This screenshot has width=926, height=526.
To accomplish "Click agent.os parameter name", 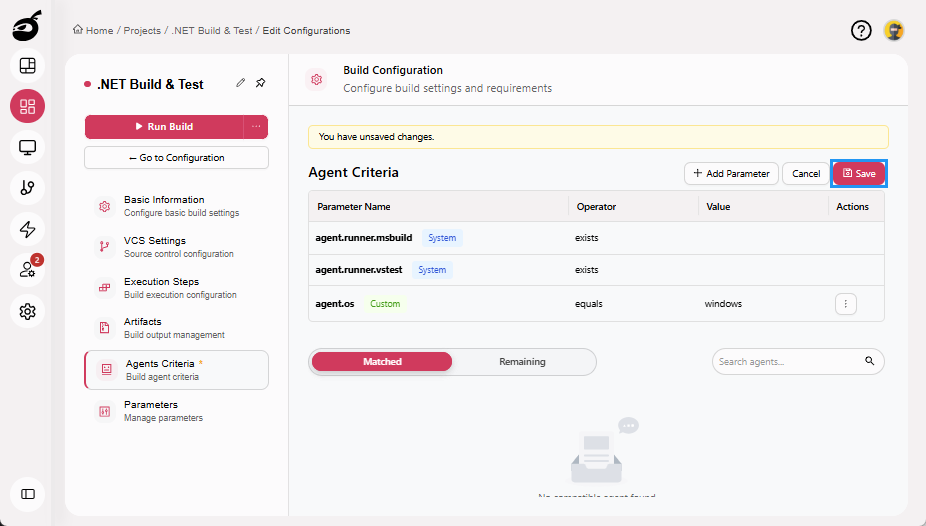I will tap(335, 304).
